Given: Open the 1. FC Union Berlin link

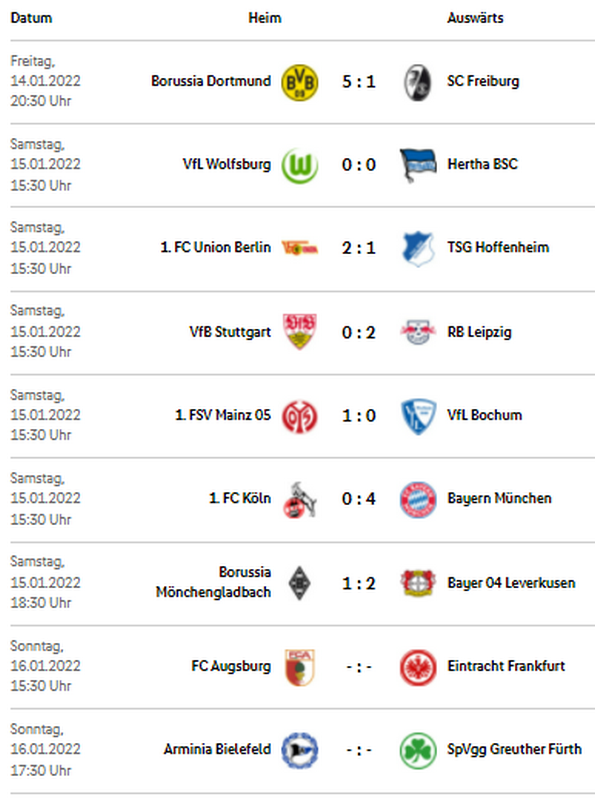Looking at the screenshot, I should 215,247.
